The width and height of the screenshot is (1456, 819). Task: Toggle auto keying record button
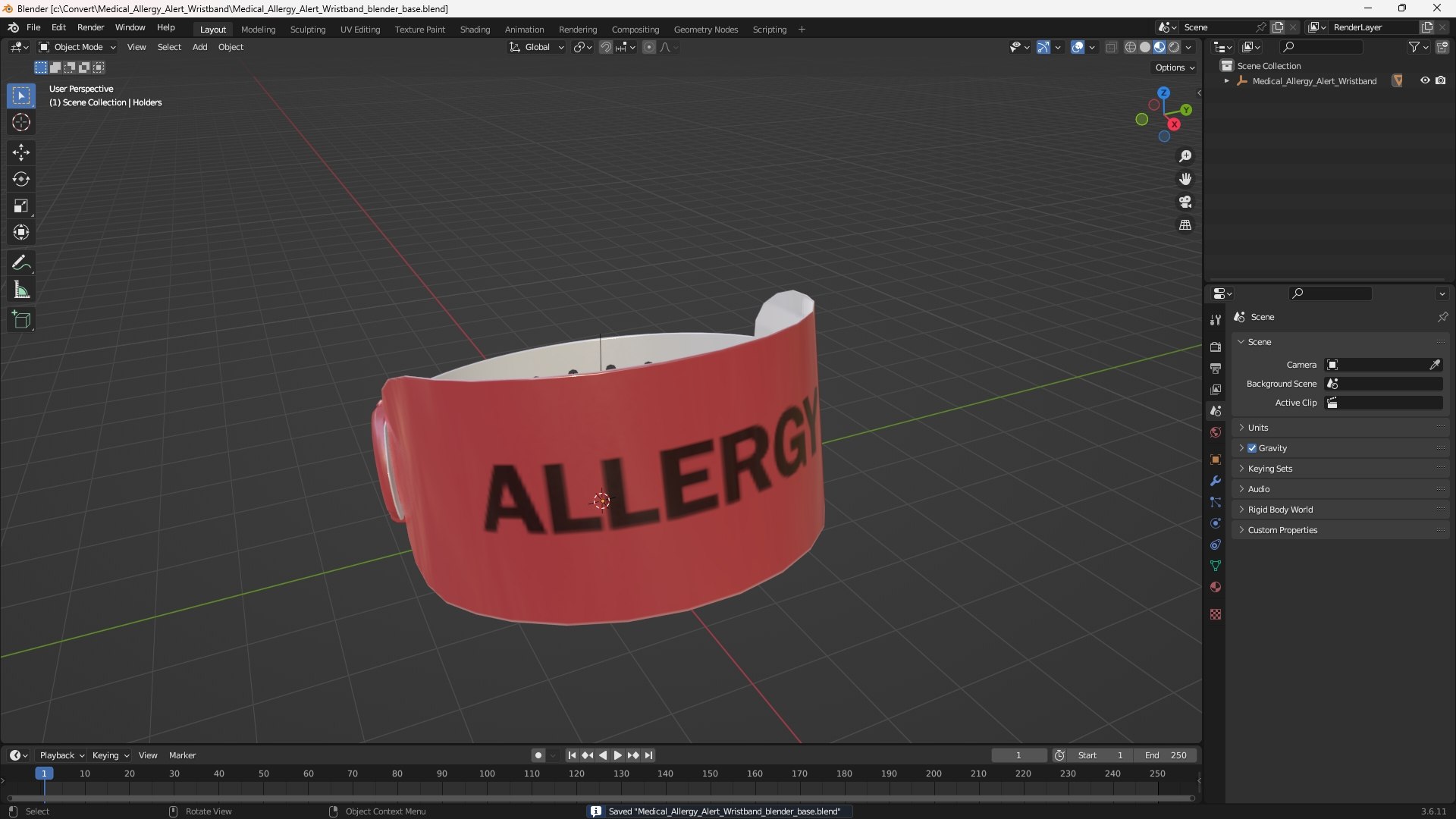[x=538, y=755]
